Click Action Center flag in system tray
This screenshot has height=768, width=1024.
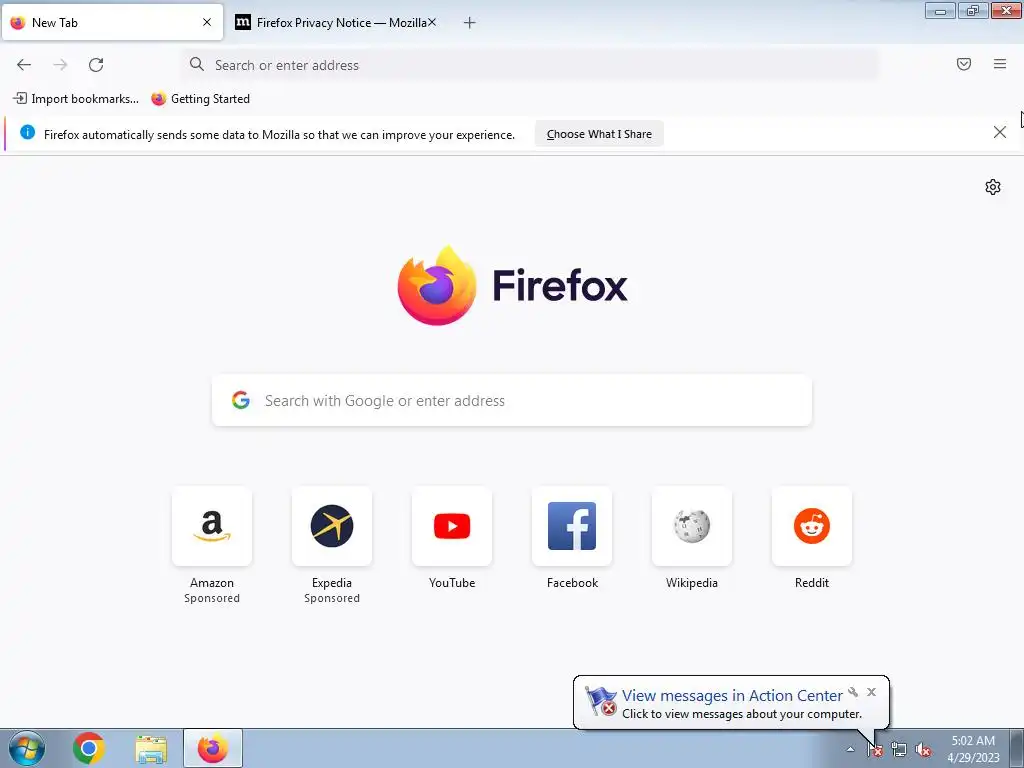tap(874, 750)
